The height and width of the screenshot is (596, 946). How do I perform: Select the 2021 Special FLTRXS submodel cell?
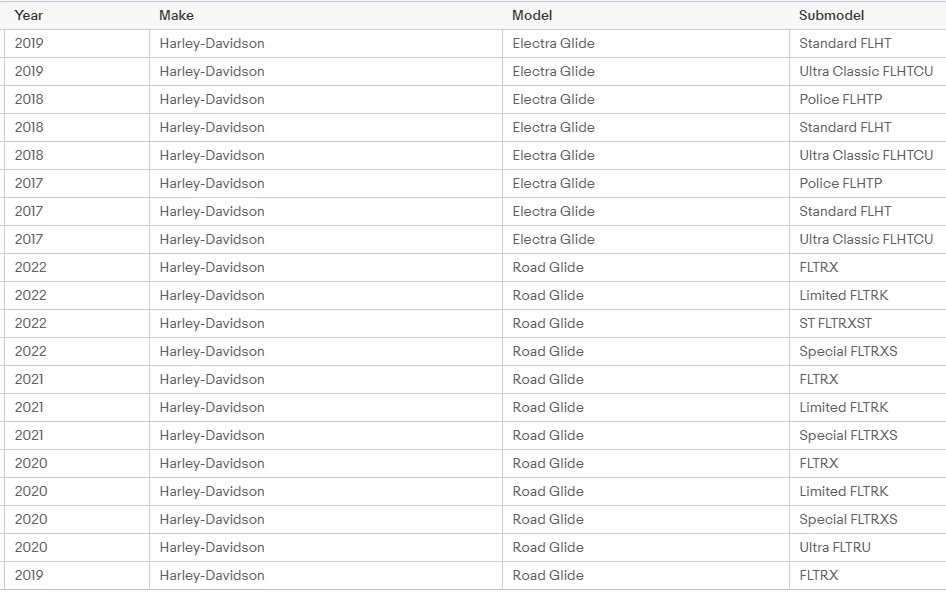868,436
